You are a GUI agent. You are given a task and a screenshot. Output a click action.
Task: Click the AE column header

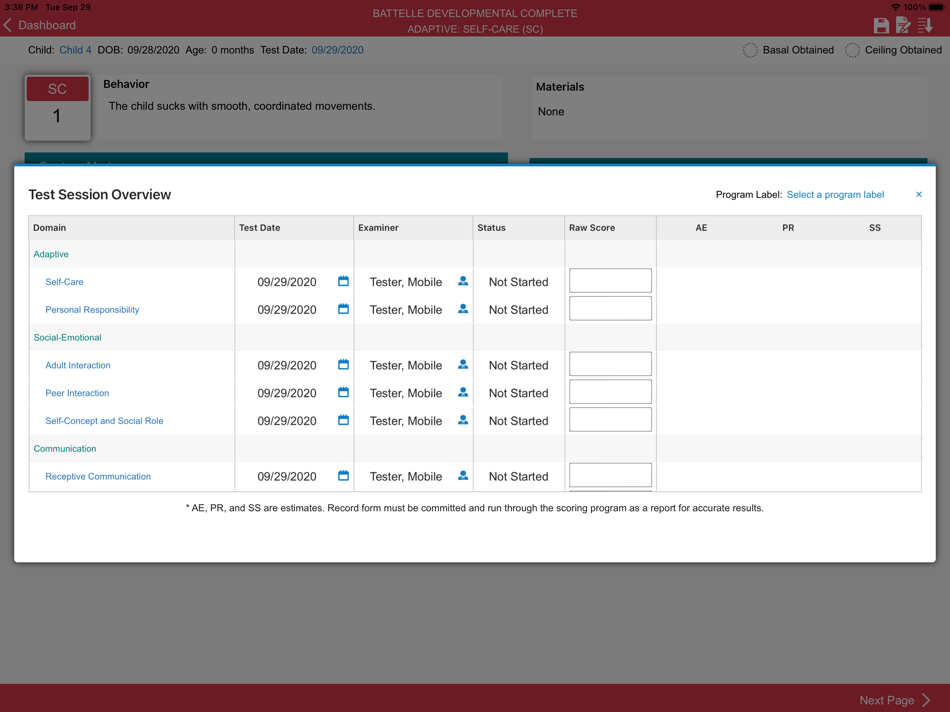pos(701,228)
